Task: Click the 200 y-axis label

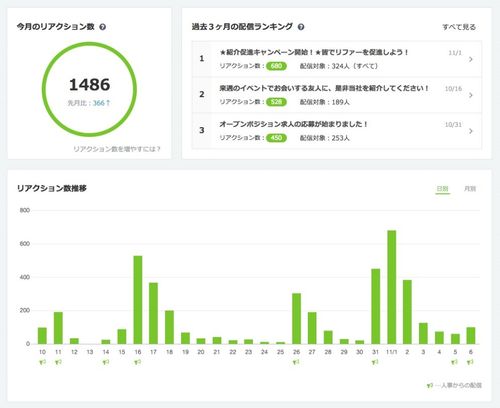Action: pyautogui.click(x=25, y=310)
